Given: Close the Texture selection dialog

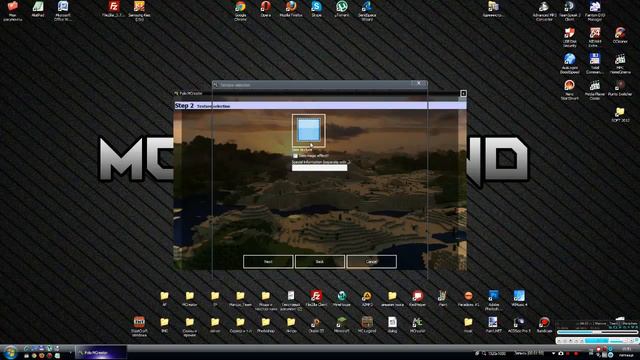Looking at the screenshot, I should click(x=419, y=83).
